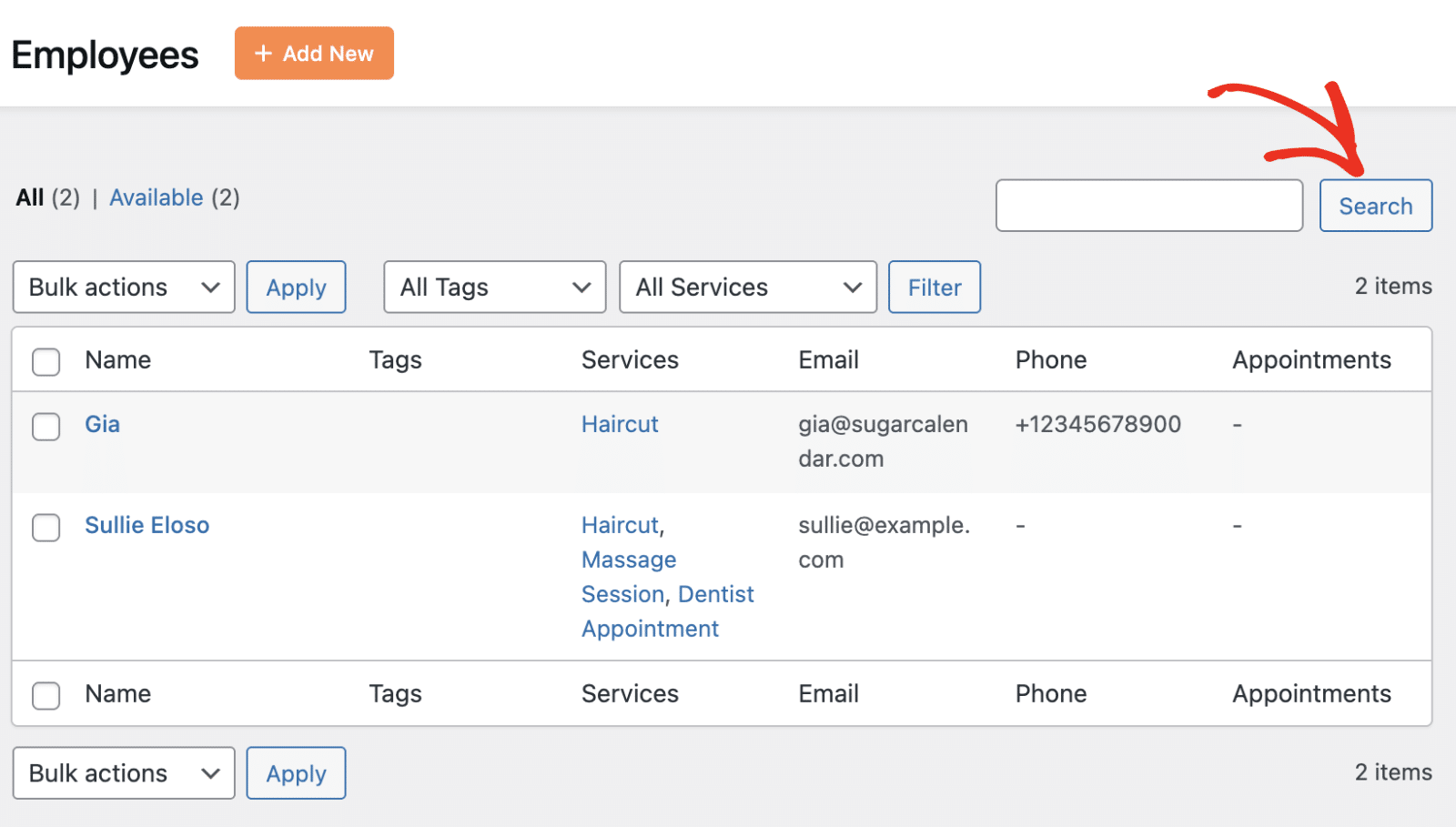Viewport: 1456px width, 827px height.
Task: Open Sullie Eloso's employee profile
Action: click(x=147, y=525)
